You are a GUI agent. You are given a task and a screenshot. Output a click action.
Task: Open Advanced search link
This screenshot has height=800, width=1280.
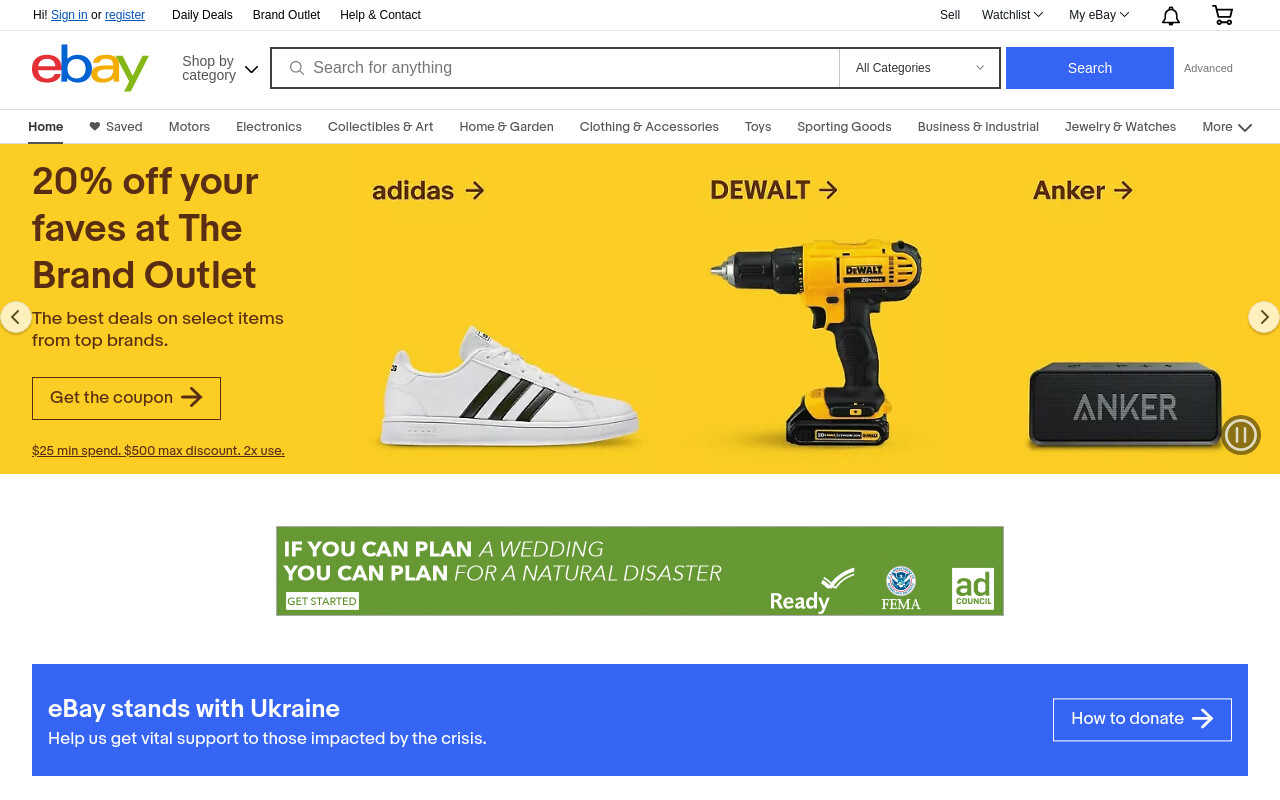[1208, 68]
